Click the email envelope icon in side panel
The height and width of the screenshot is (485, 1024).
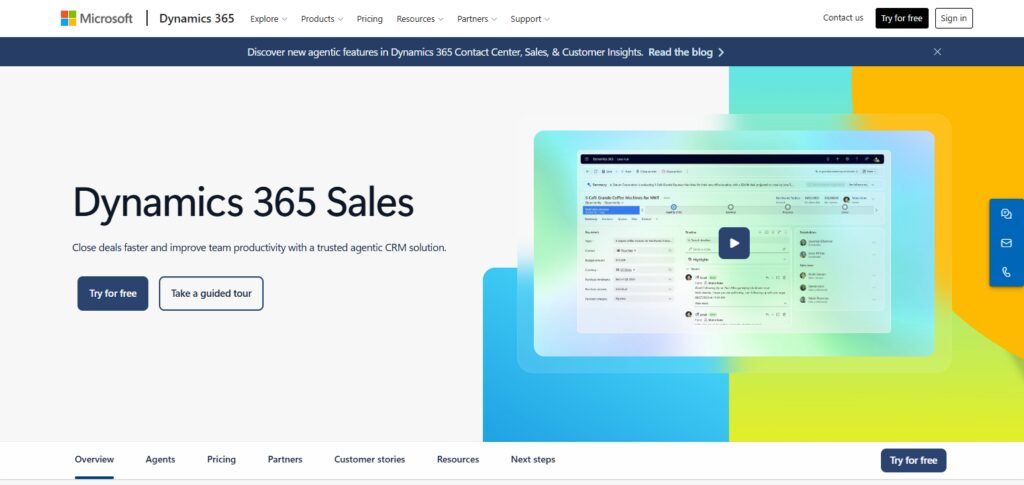(1006, 243)
